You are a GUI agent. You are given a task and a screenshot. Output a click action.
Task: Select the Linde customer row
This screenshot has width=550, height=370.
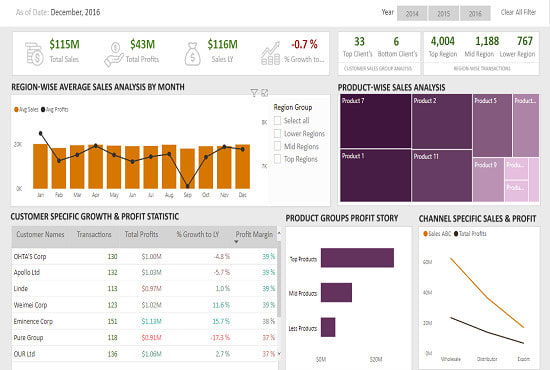pos(145,289)
